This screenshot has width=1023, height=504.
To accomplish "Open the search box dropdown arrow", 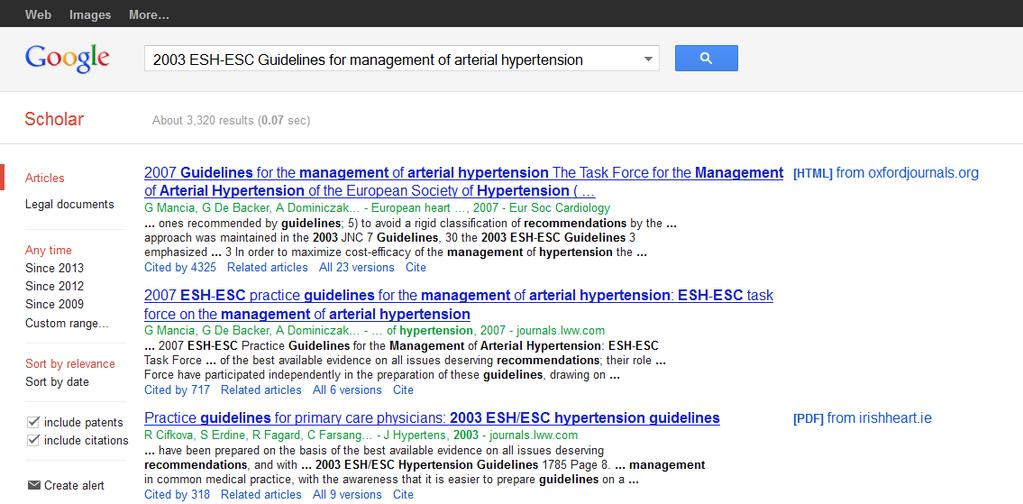I will click(x=648, y=59).
